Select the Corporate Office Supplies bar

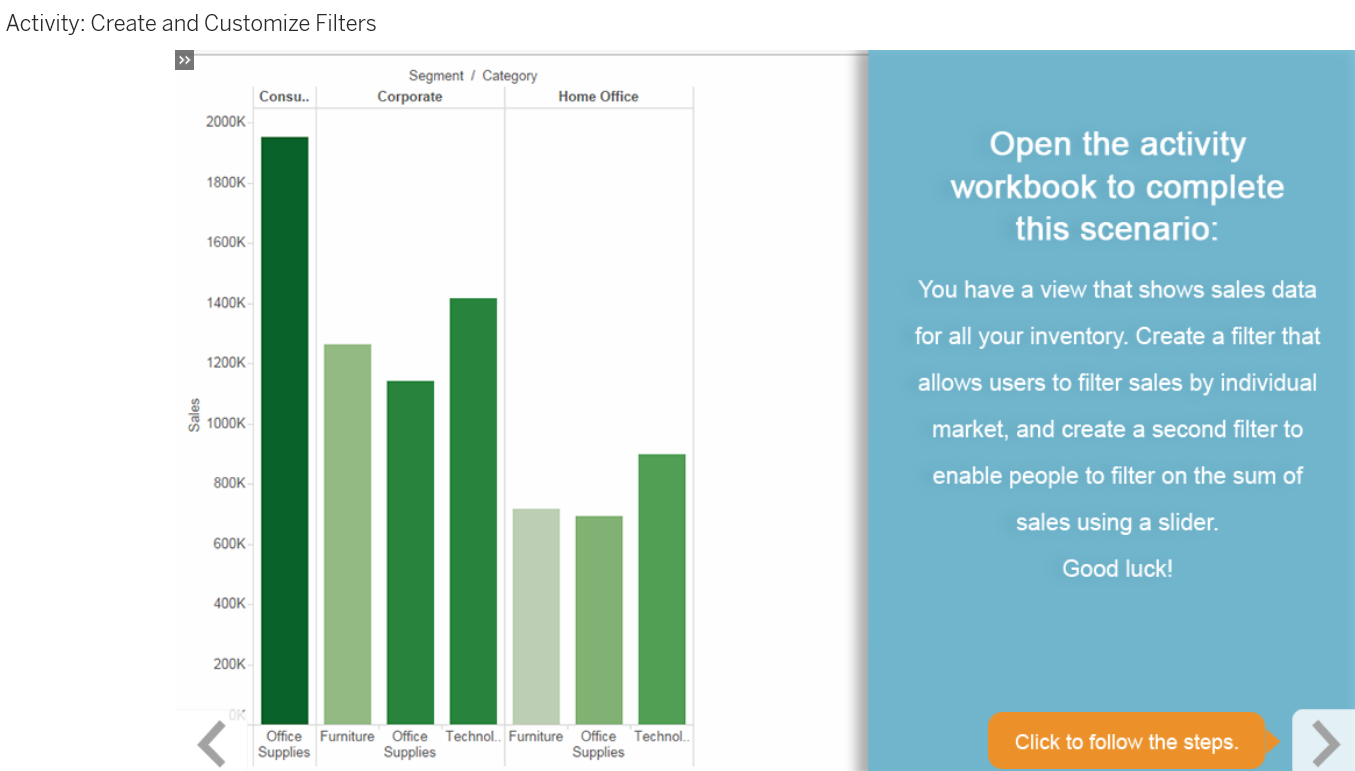pos(410,552)
